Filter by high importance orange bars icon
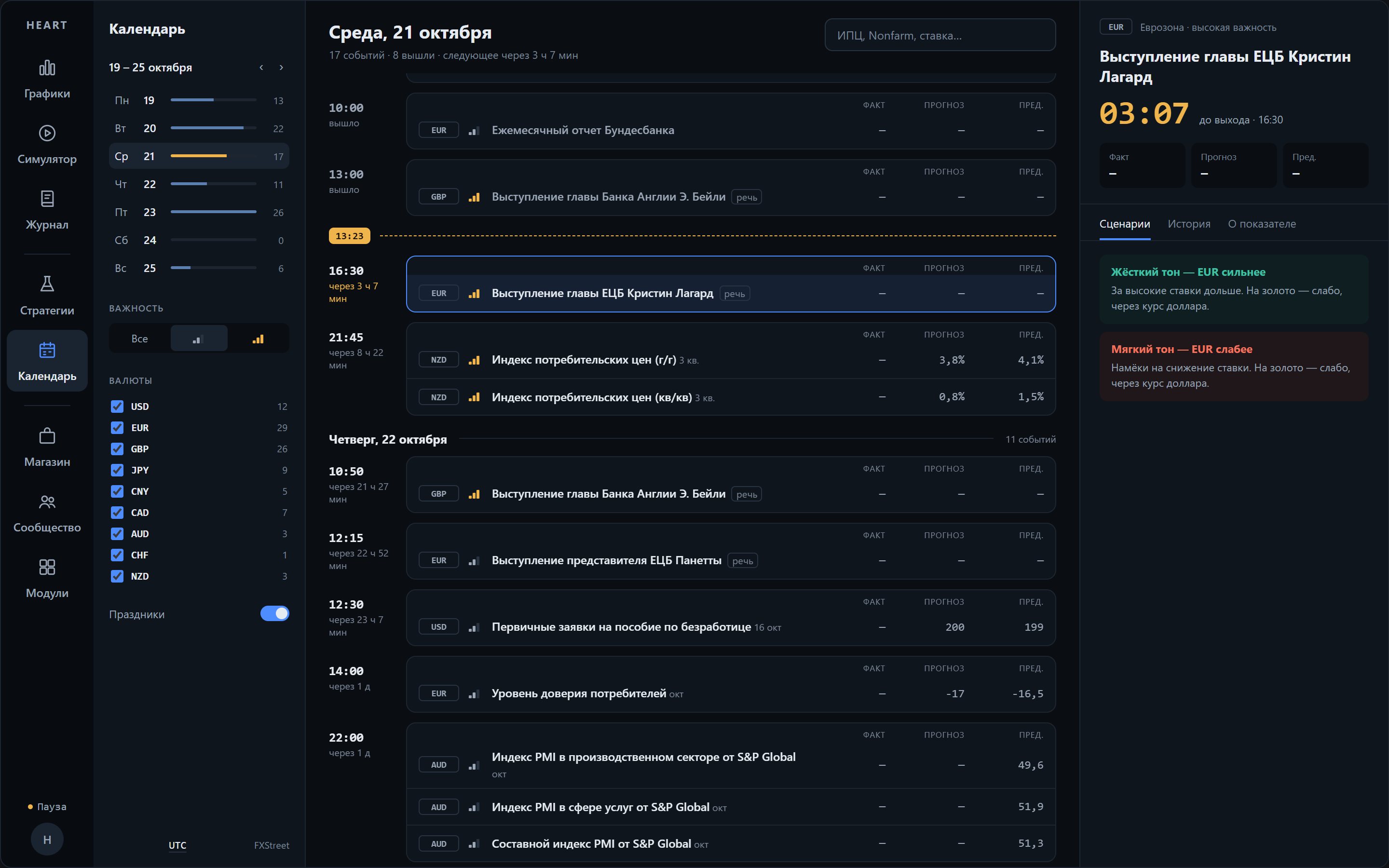Image resolution: width=1389 pixels, height=868 pixels. (x=259, y=338)
